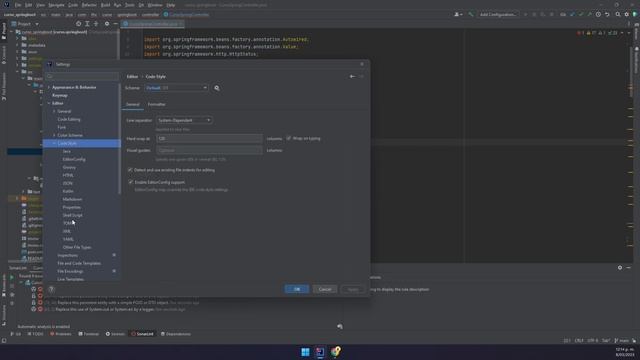Image resolution: width=640 pixels, height=360 pixels.
Task: Switch to the Formatter tab
Action: [x=157, y=104]
